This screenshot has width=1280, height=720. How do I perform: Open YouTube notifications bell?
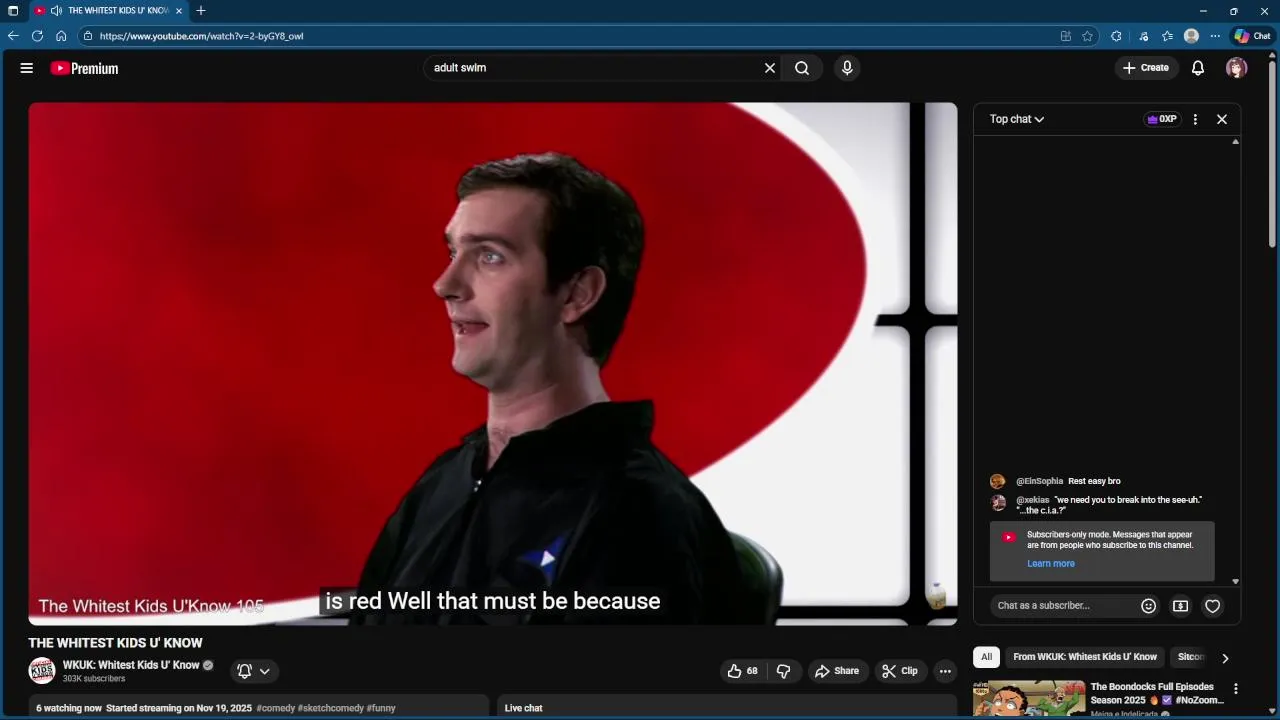(x=1198, y=68)
